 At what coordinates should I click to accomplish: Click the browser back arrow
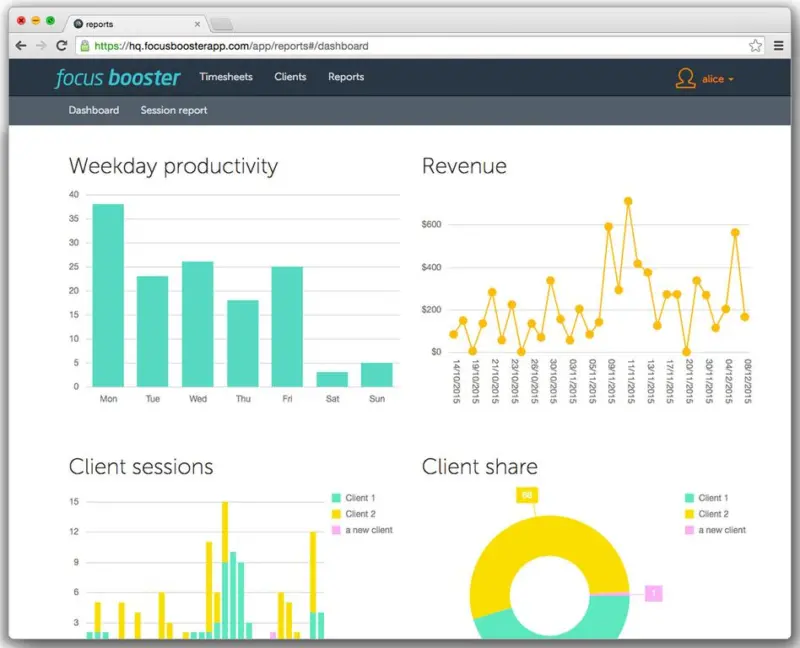coord(21,46)
